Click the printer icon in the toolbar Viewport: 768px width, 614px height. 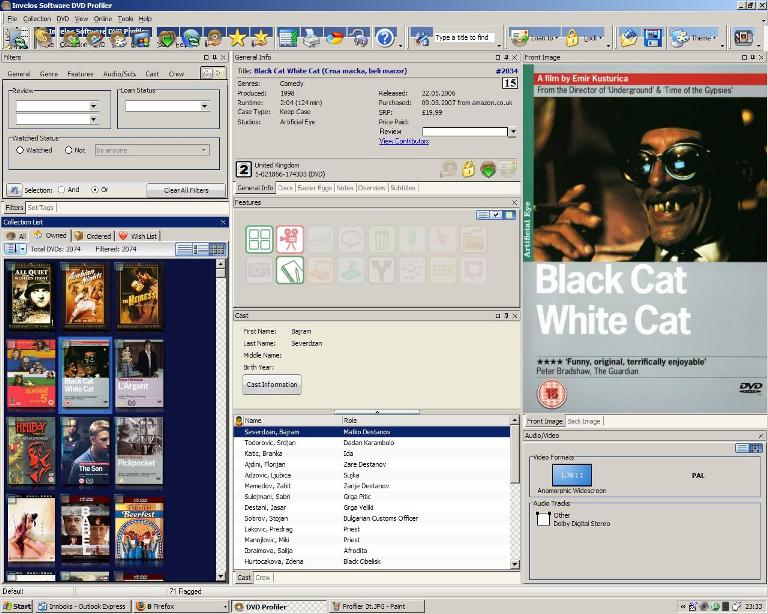[312, 38]
